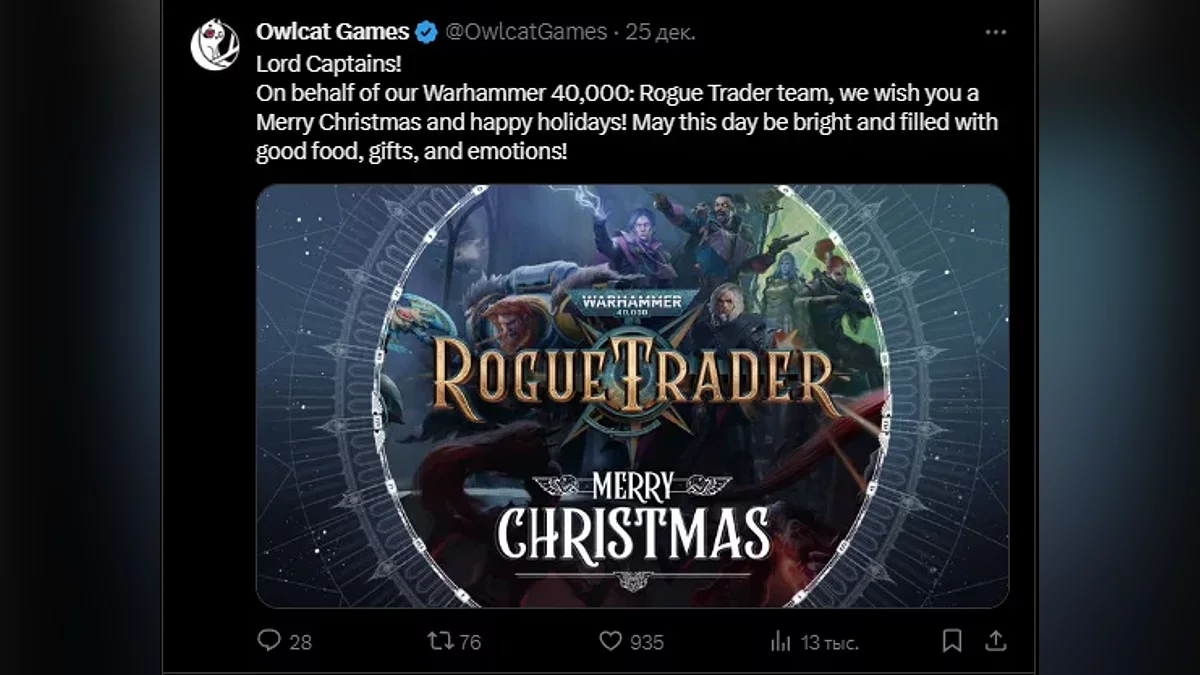Open the post date '25 дек.'
Viewport: 1200px width, 675px height.
tap(661, 32)
